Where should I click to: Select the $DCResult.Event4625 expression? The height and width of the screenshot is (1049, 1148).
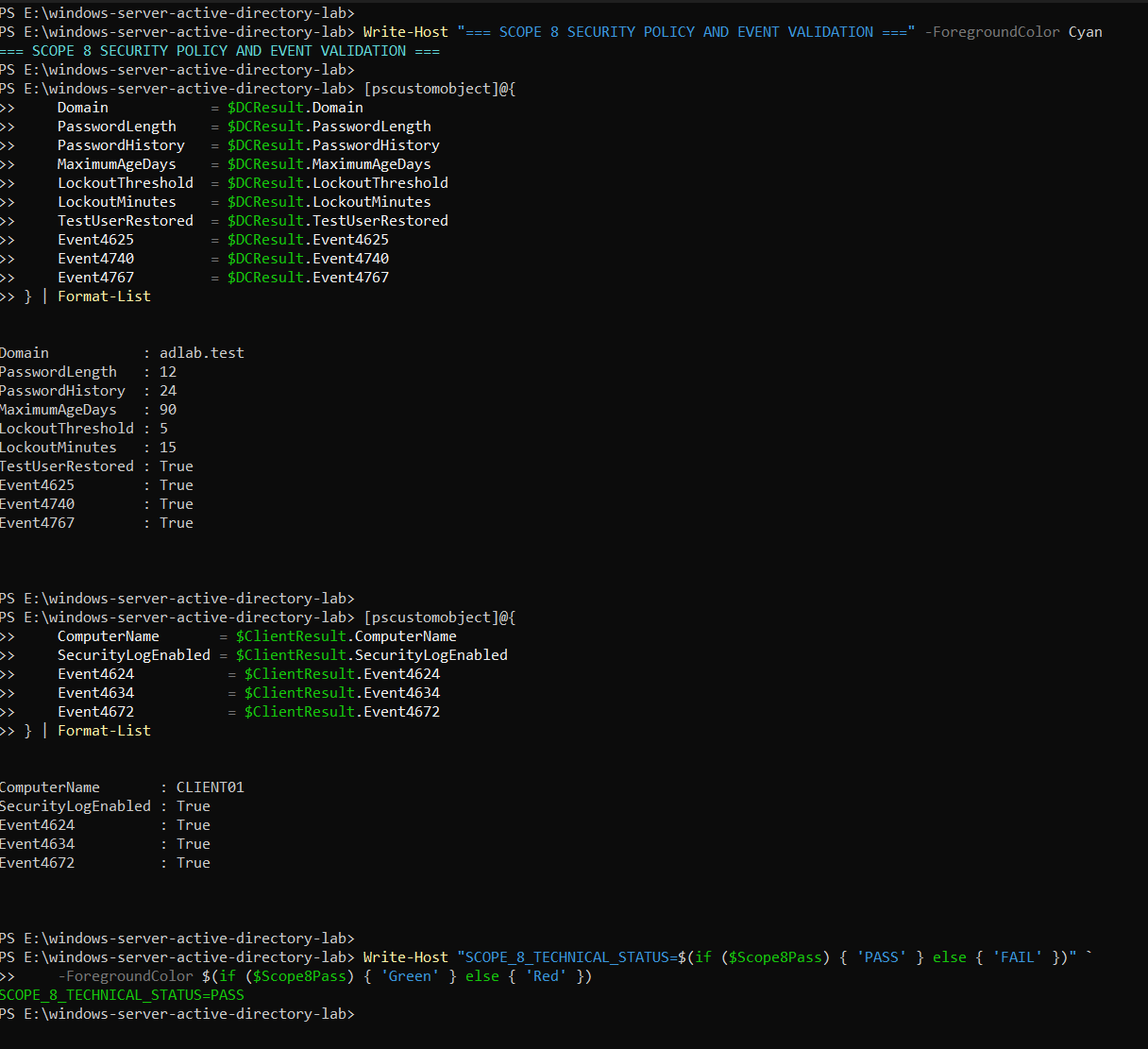(x=308, y=240)
